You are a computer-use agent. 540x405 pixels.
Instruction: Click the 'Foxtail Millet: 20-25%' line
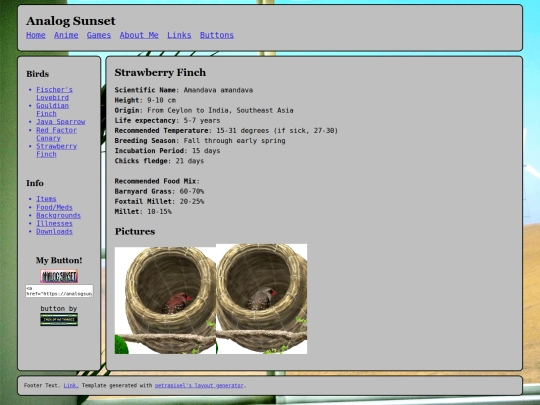pos(159,201)
